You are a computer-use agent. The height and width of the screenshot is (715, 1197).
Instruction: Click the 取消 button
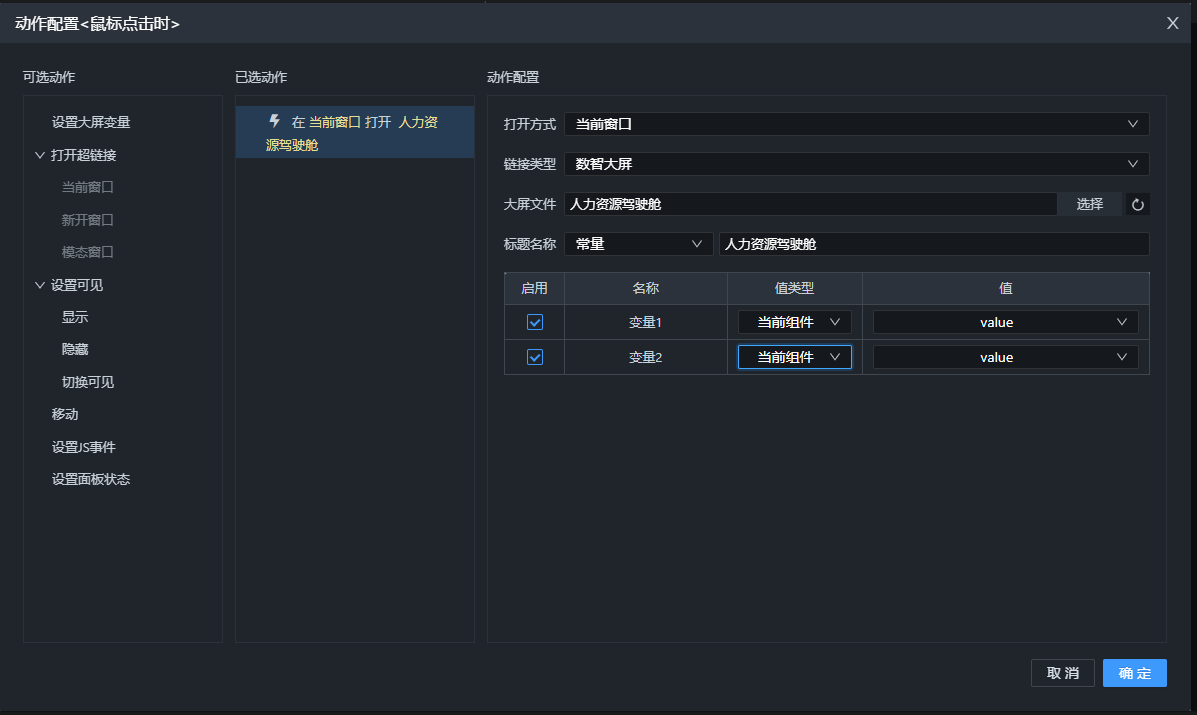tap(1062, 673)
